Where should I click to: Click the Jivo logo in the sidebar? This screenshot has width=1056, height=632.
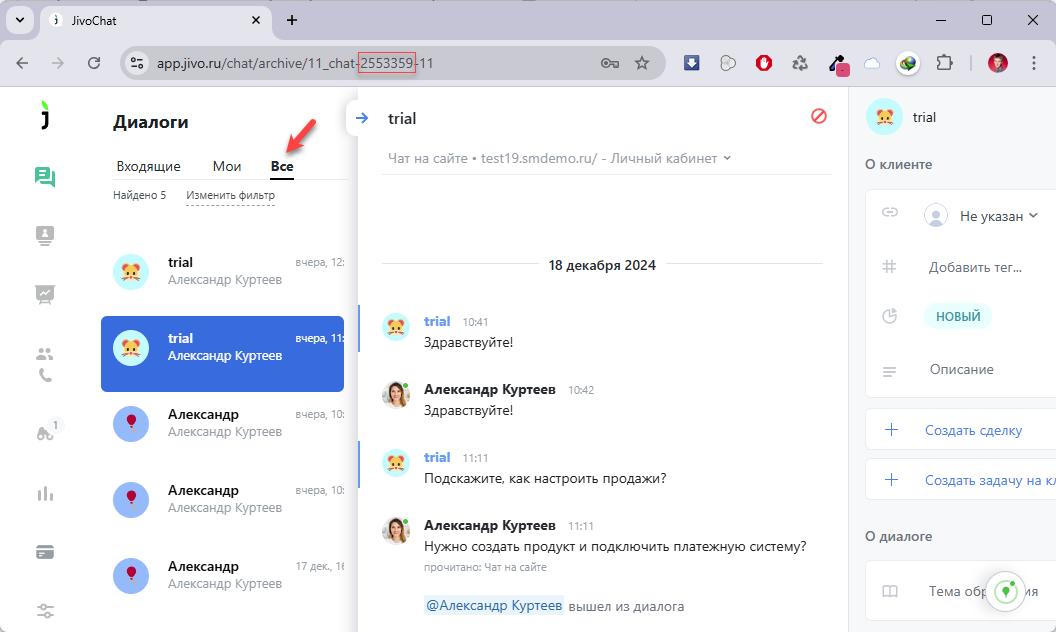(44, 115)
